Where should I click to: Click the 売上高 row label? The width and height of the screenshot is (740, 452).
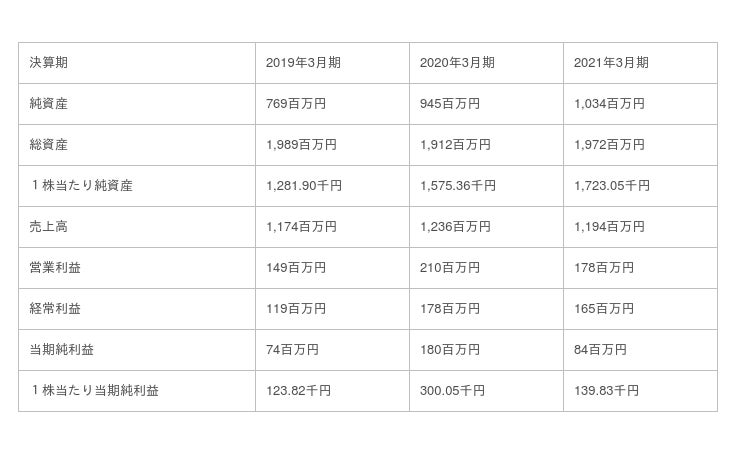[49, 227]
